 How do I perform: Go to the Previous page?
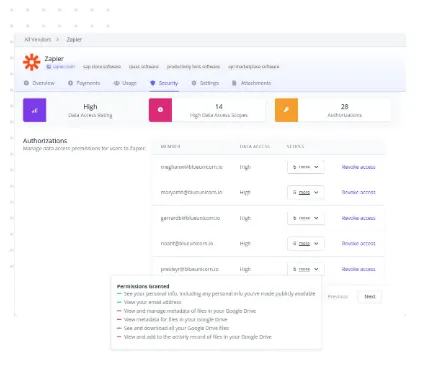coord(338,296)
